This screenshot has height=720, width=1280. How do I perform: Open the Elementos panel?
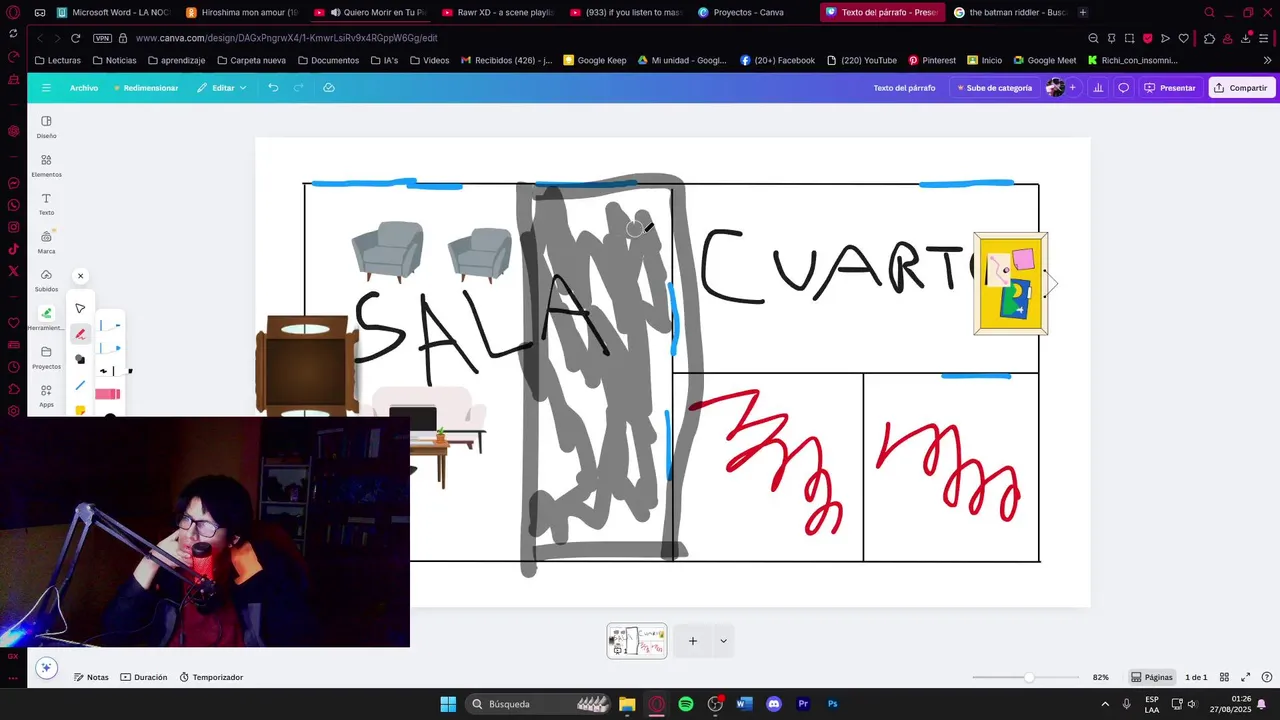(x=46, y=166)
